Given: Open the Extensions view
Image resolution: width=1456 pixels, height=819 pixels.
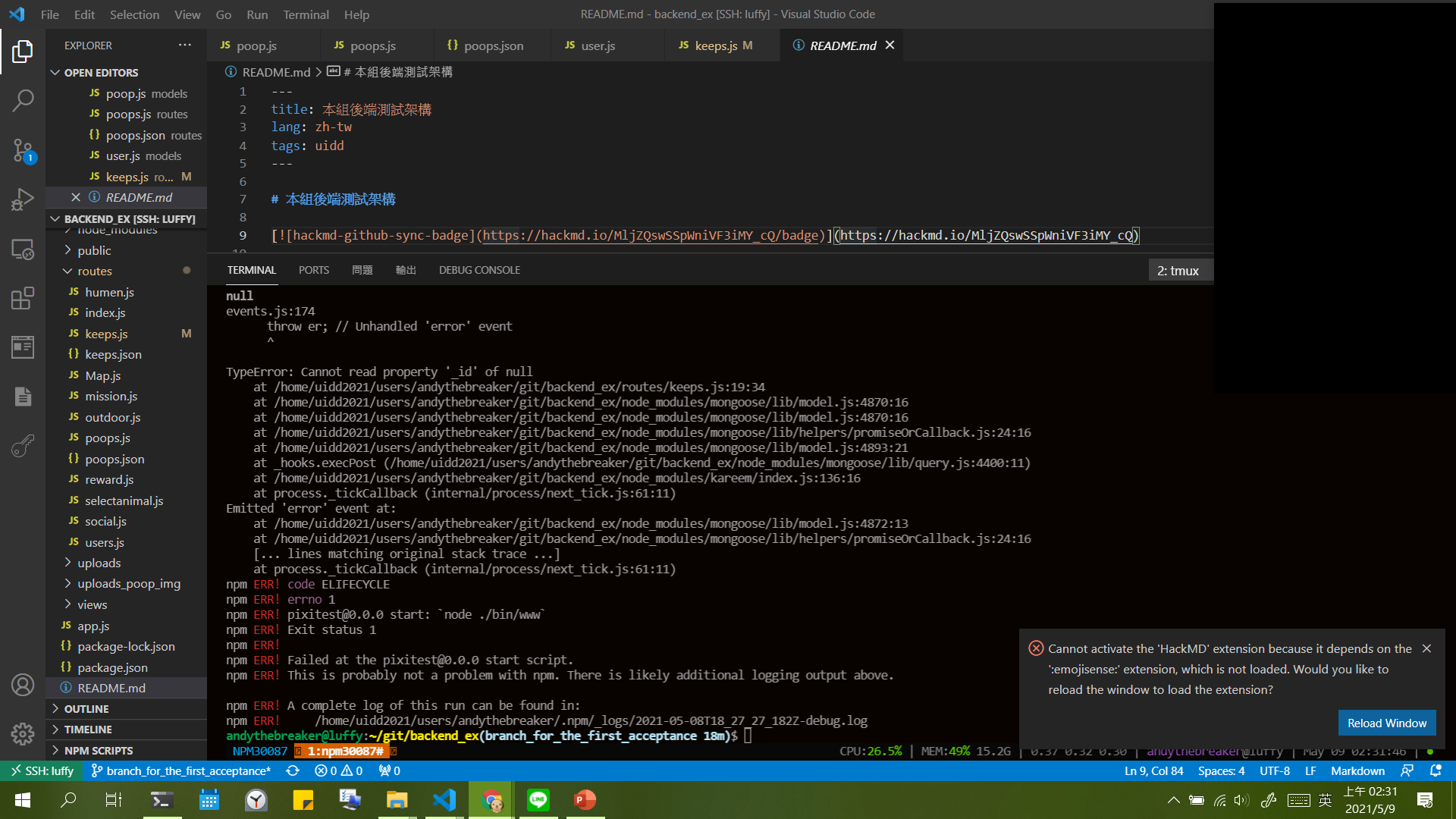Looking at the screenshot, I should coord(23,298).
